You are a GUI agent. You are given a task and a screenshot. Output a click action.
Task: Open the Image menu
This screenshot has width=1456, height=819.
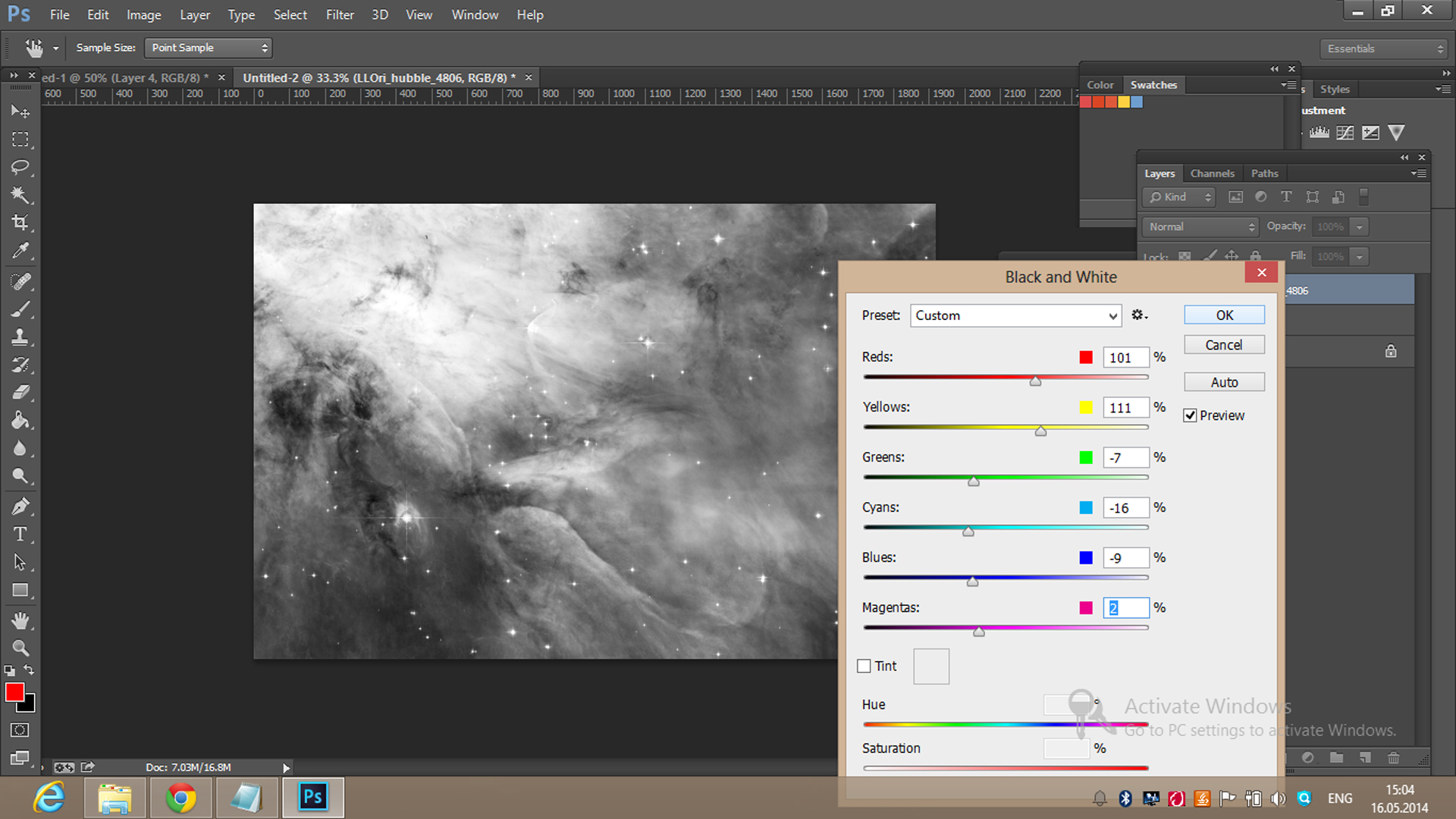click(x=143, y=14)
